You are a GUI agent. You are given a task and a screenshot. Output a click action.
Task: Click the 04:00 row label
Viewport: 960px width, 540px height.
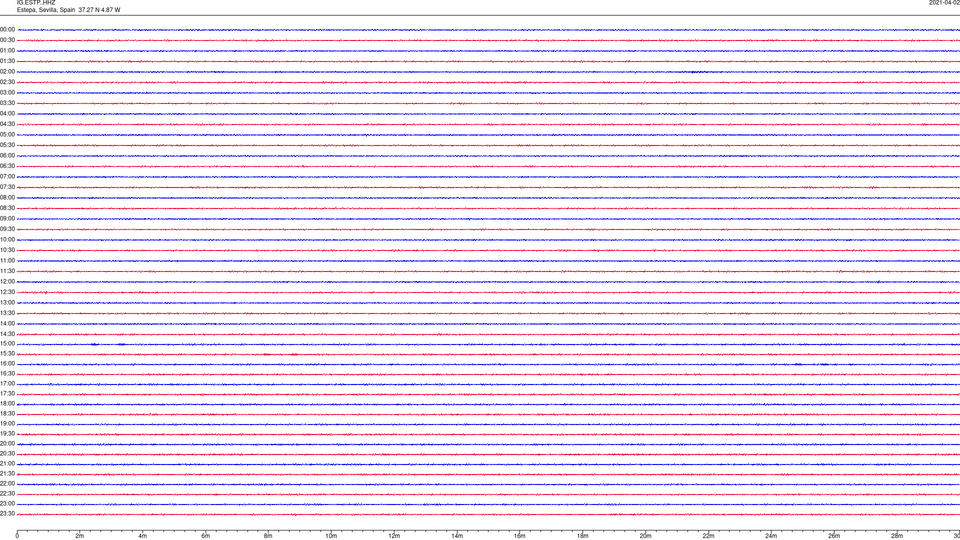[x=7, y=114]
